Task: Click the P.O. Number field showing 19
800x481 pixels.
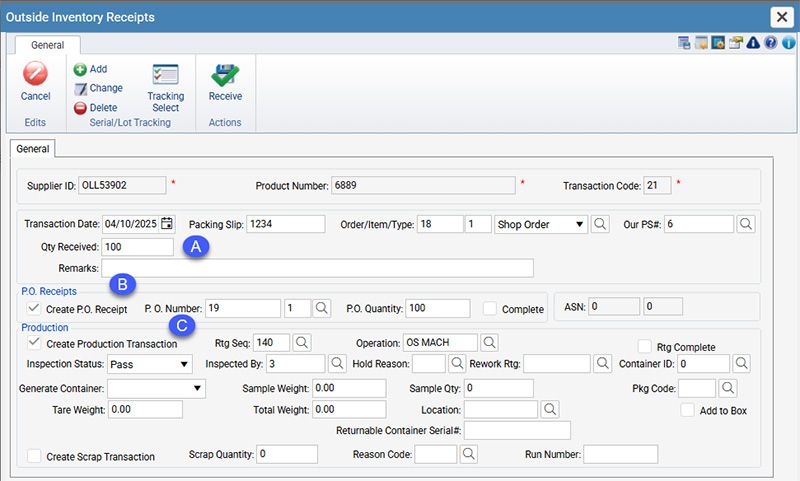Action: coord(243,308)
